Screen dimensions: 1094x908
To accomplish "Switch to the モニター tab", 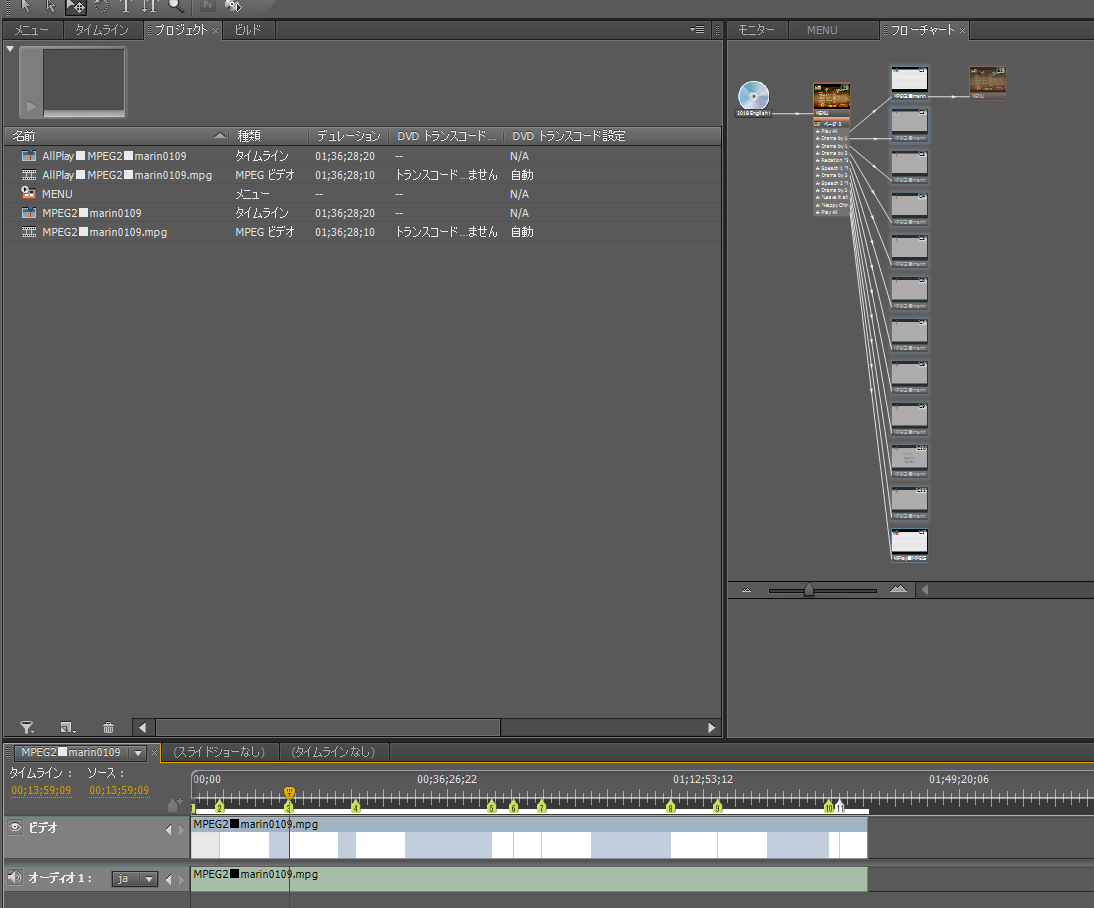I will click(756, 30).
